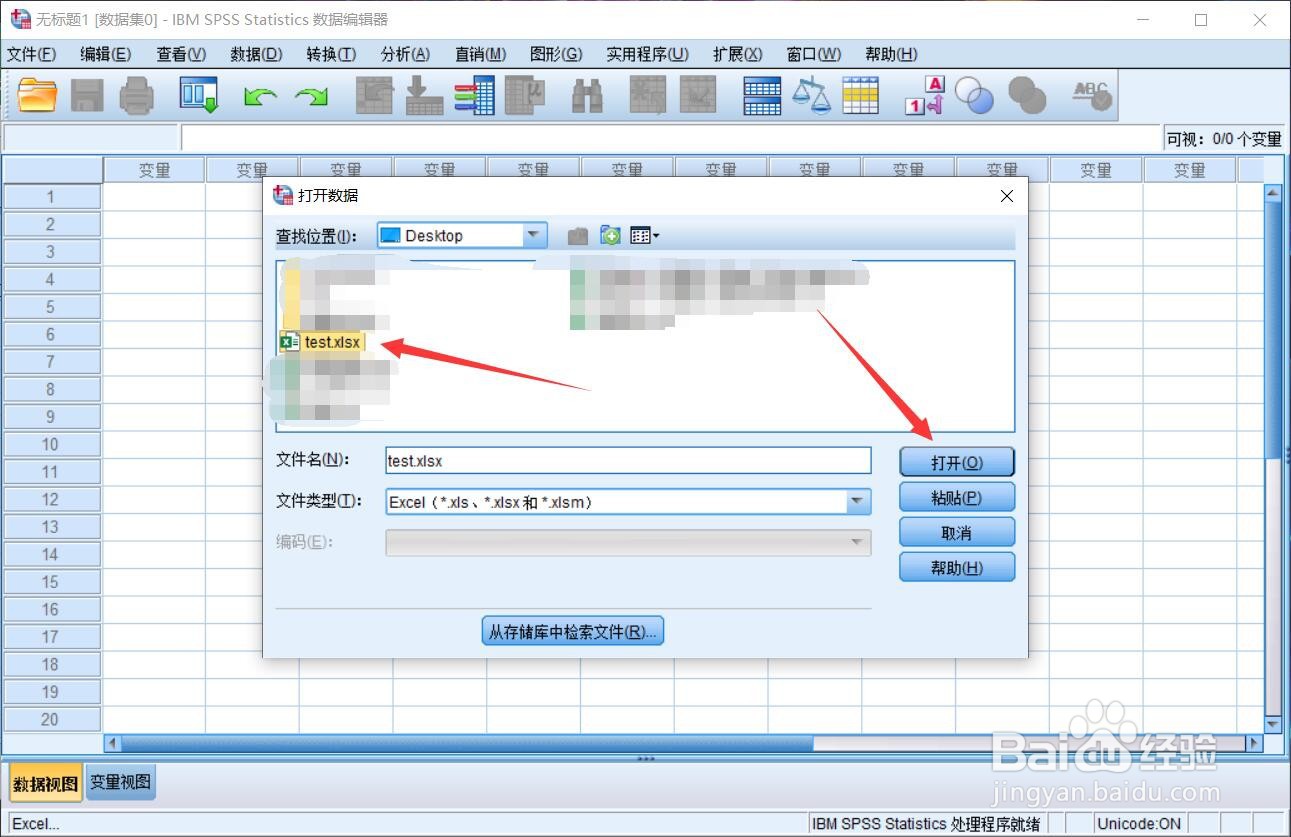Click the 打开 button

[x=956, y=461]
